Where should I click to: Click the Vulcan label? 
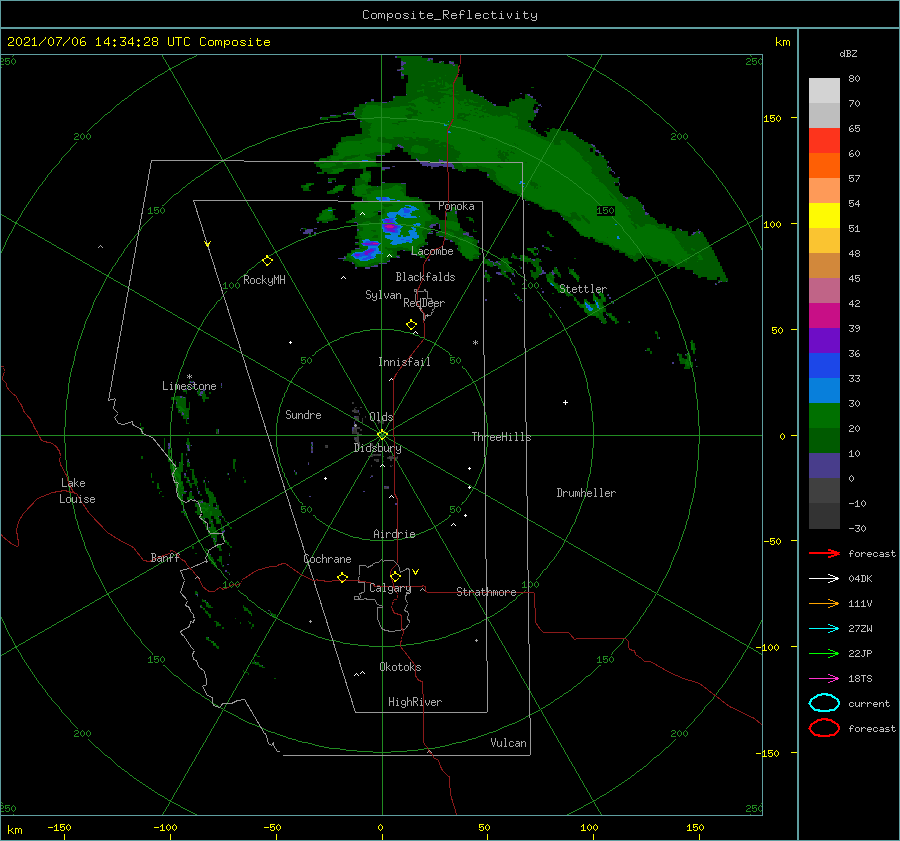[x=508, y=743]
